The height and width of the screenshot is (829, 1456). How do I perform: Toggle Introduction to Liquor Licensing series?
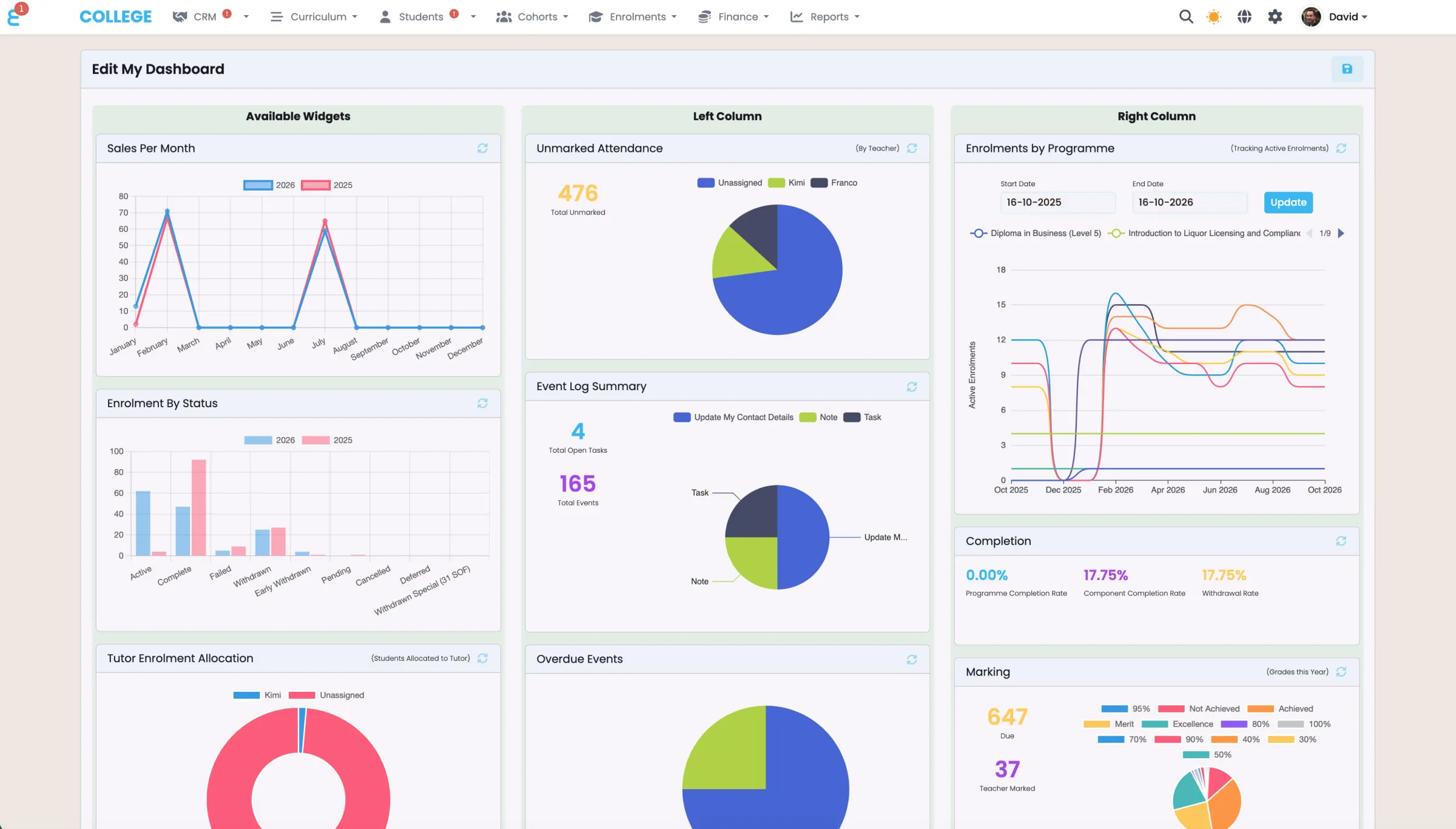click(1204, 233)
